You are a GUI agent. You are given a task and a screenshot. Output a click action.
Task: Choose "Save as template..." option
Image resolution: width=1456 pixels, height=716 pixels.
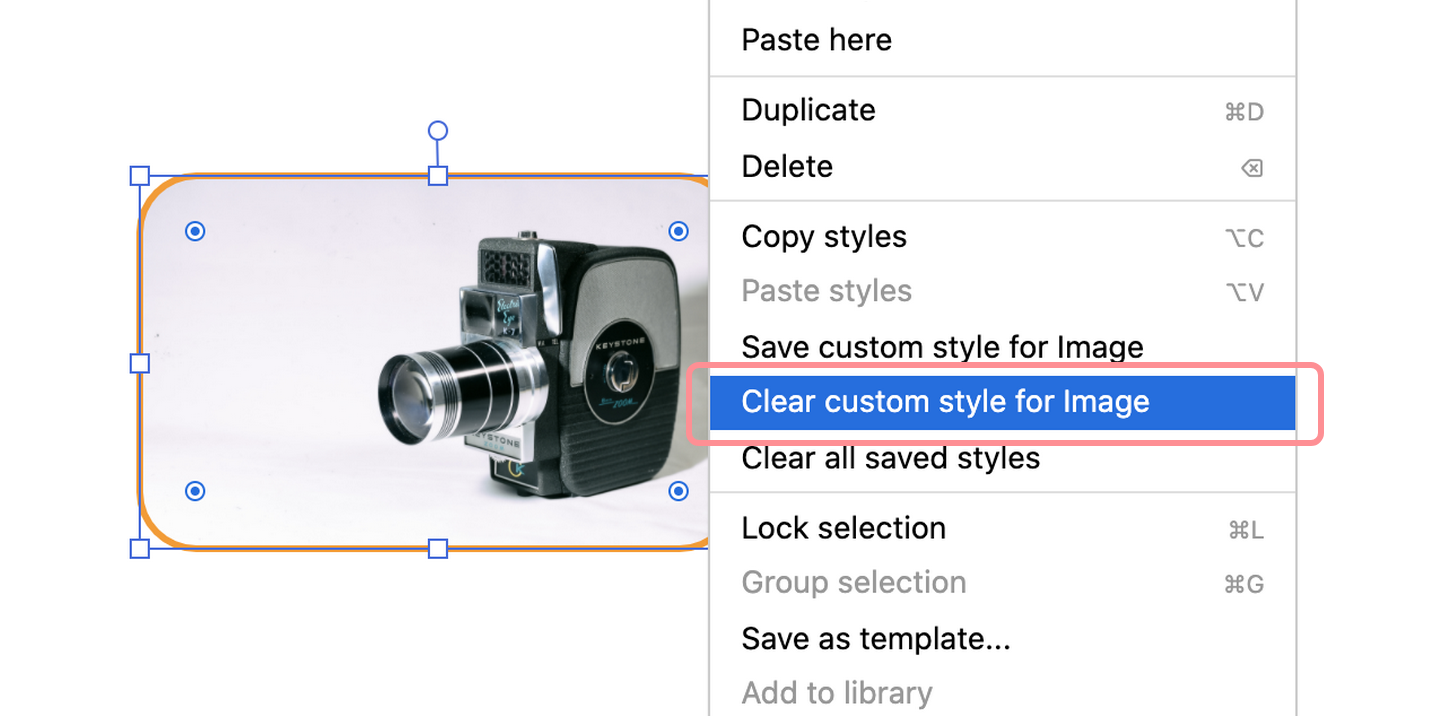pyautogui.click(x=875, y=638)
